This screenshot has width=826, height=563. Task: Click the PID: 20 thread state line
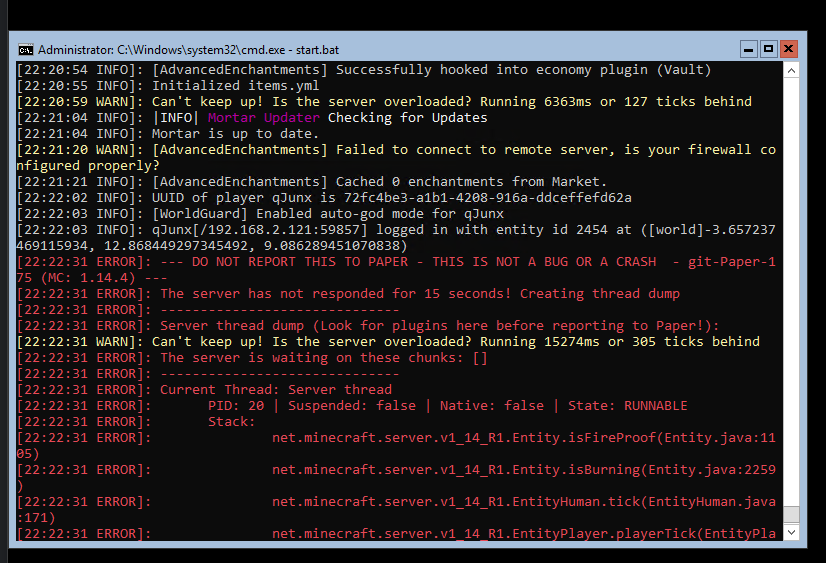pos(352,406)
